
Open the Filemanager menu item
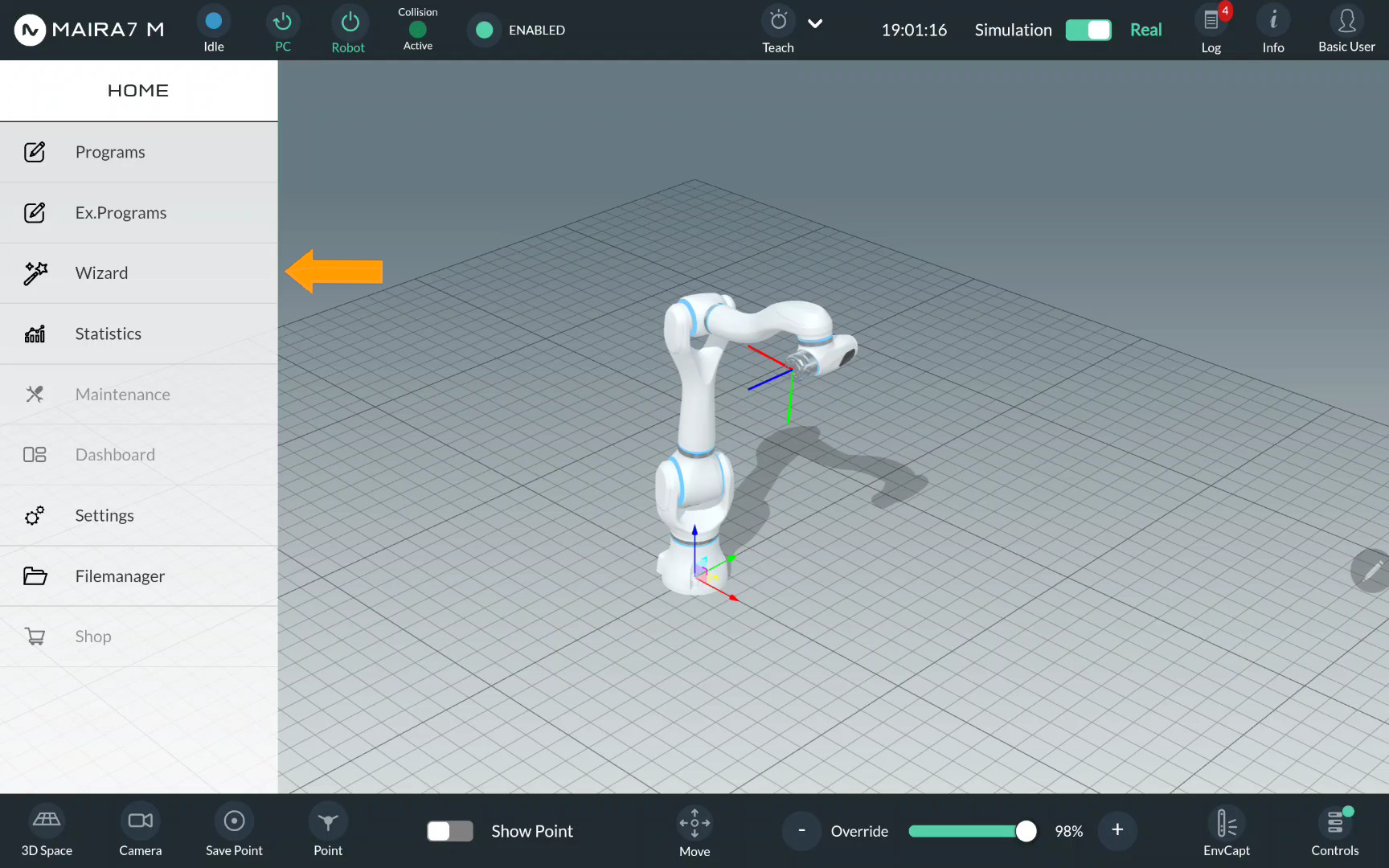click(x=139, y=576)
